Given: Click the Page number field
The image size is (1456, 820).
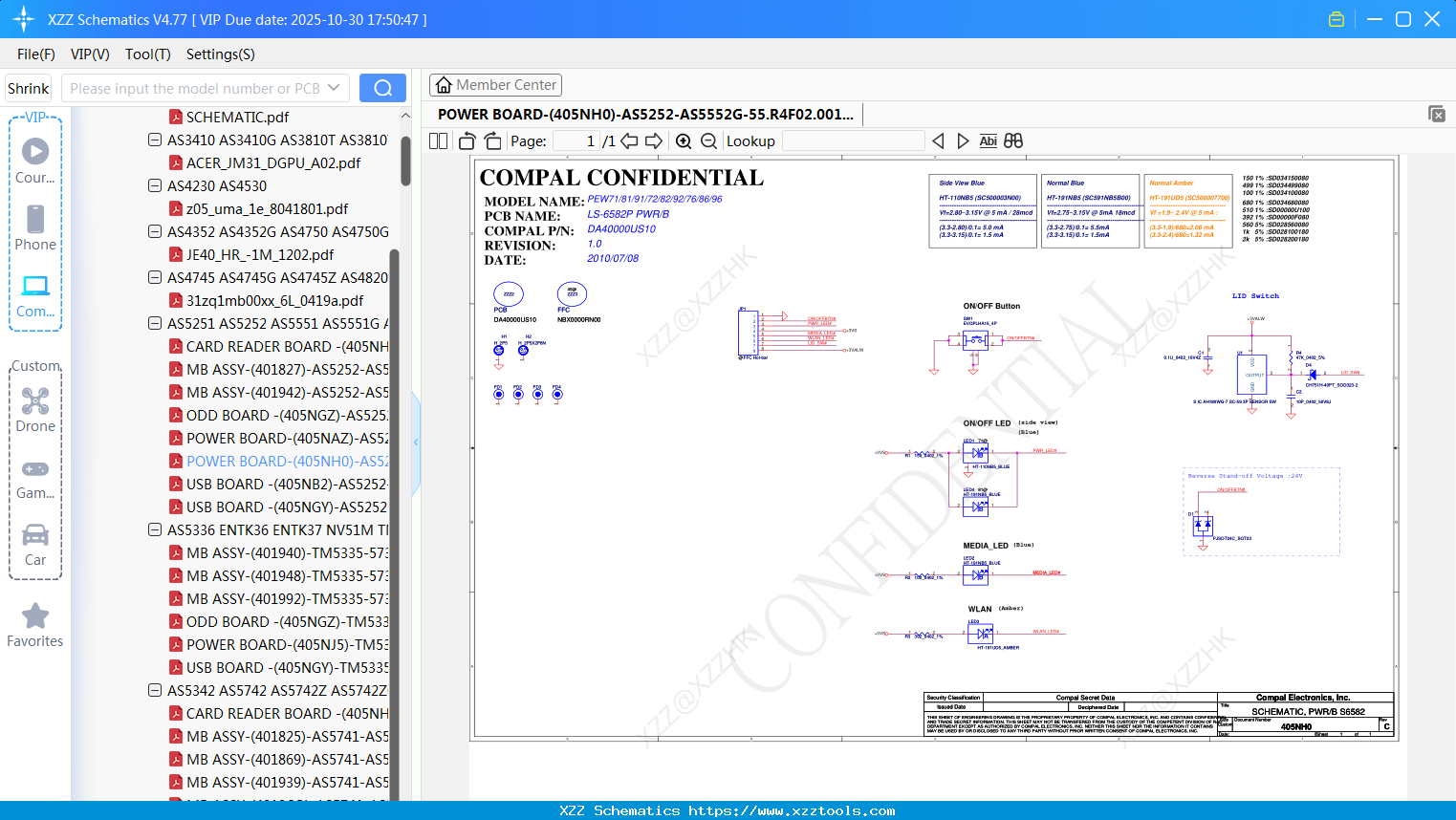Looking at the screenshot, I should [576, 141].
